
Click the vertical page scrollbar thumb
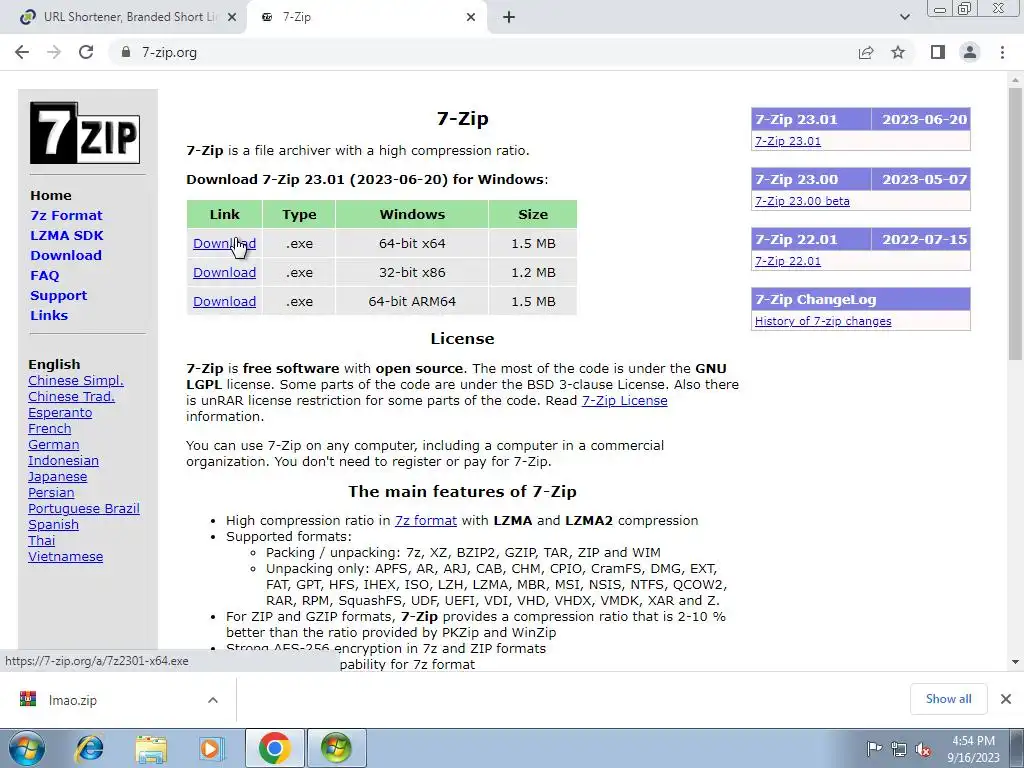pos(1015,223)
